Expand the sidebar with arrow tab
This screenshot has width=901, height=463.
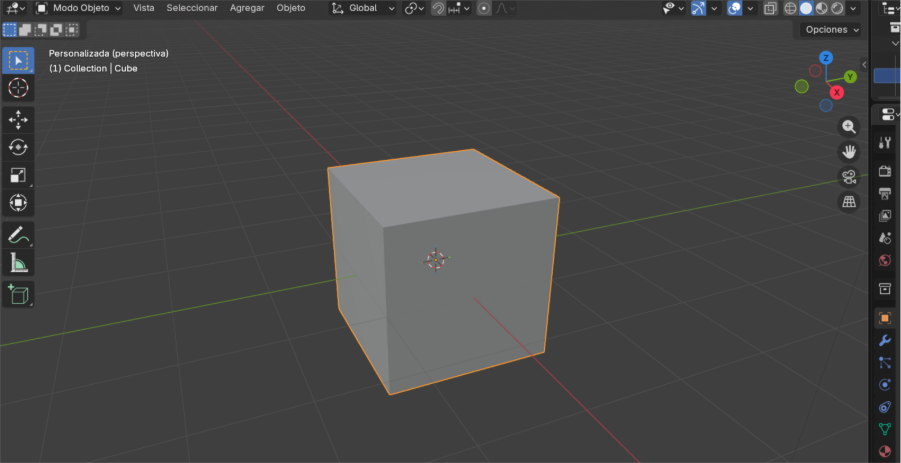coord(864,64)
